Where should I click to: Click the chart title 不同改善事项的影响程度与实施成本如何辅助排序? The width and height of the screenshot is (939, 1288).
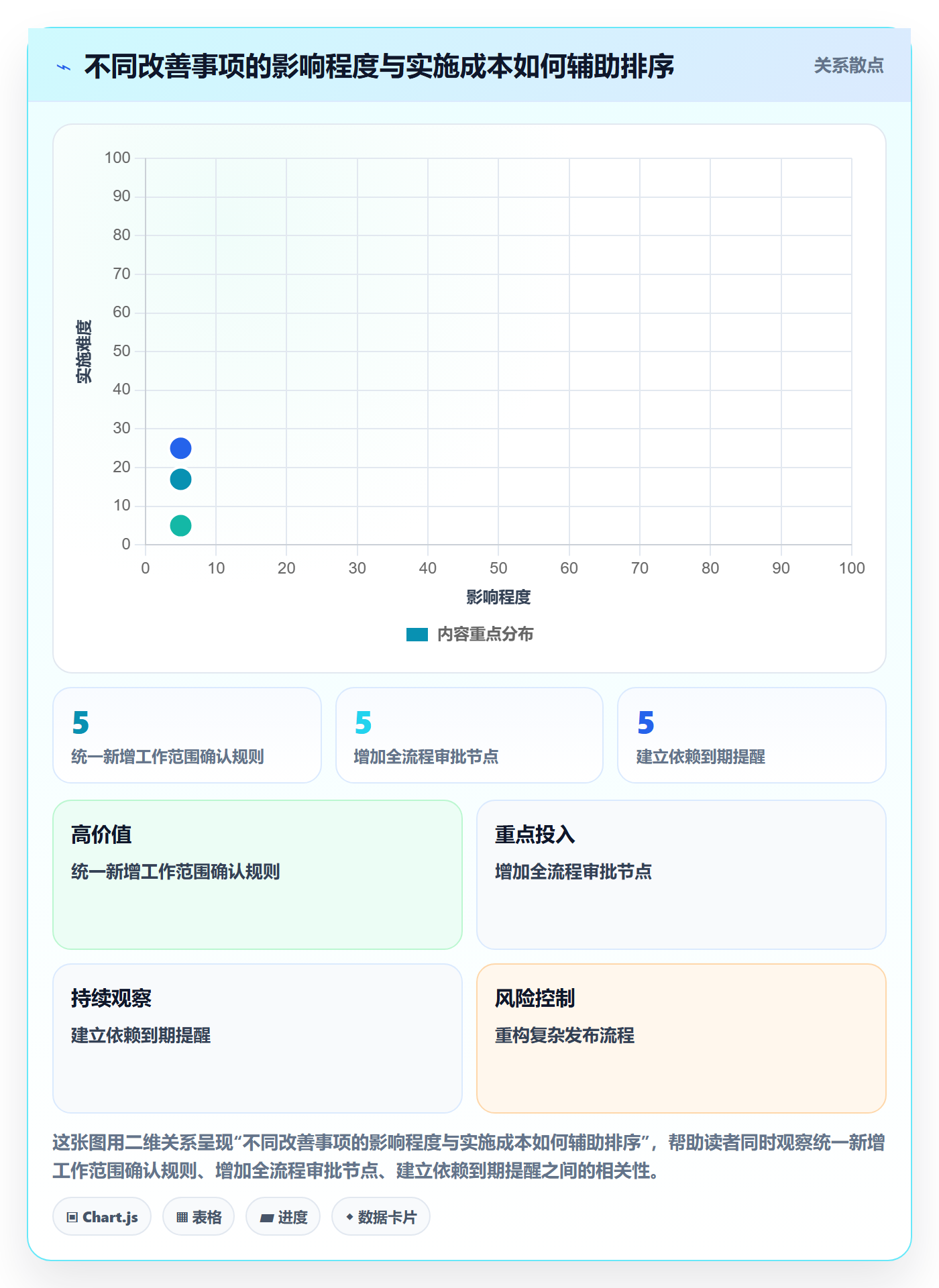click(x=379, y=66)
